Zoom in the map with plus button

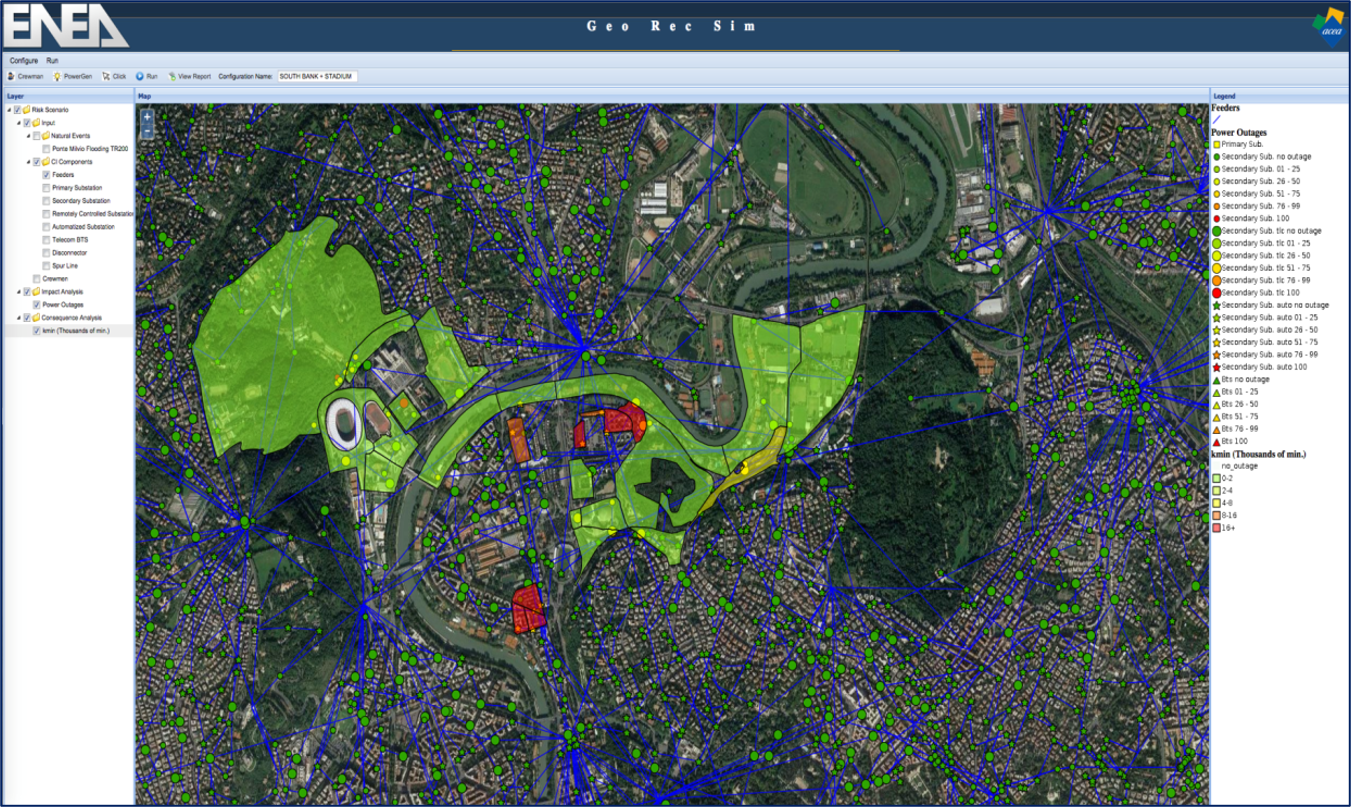pyautogui.click(x=147, y=117)
